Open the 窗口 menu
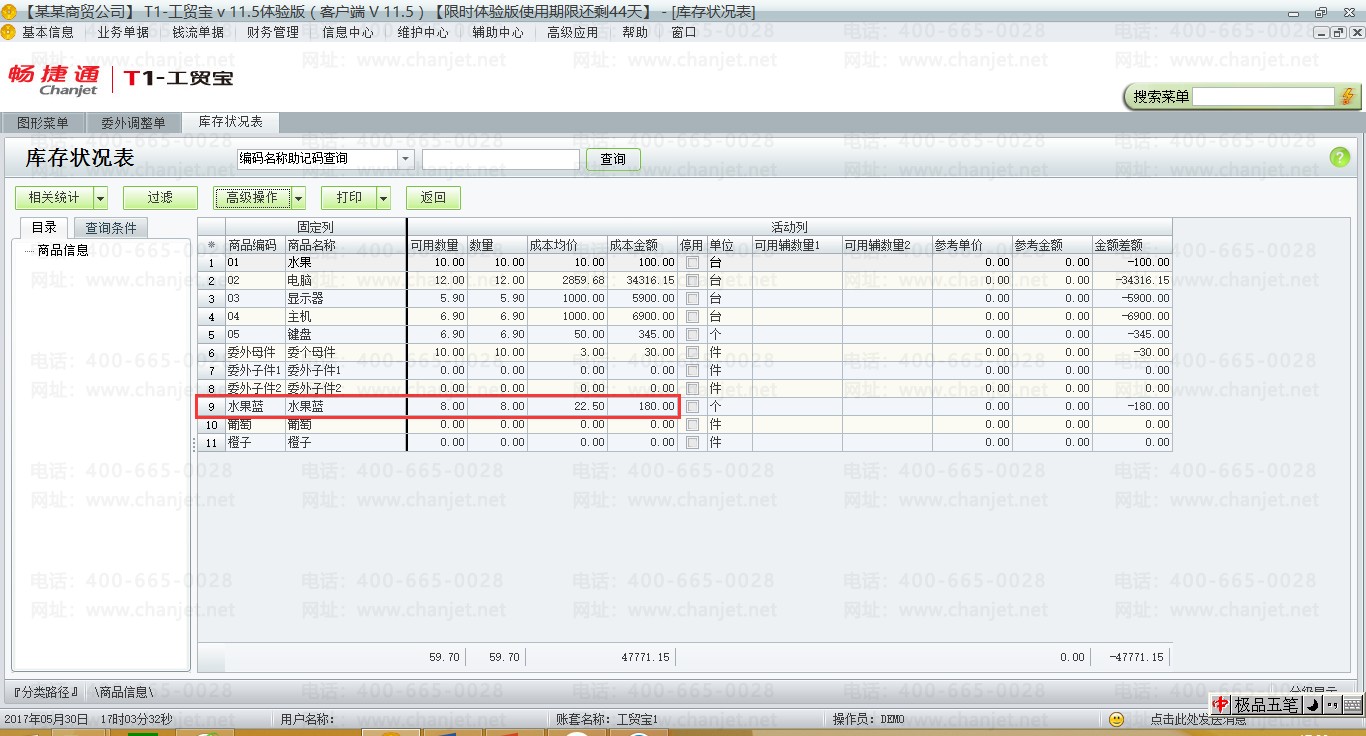 click(x=684, y=32)
